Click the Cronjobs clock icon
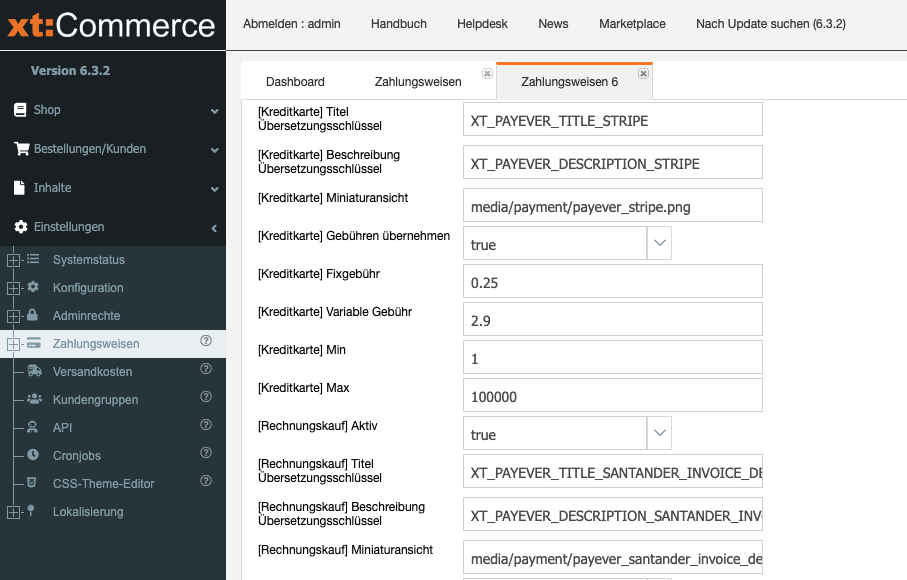The width and height of the screenshot is (907, 580). (33, 455)
